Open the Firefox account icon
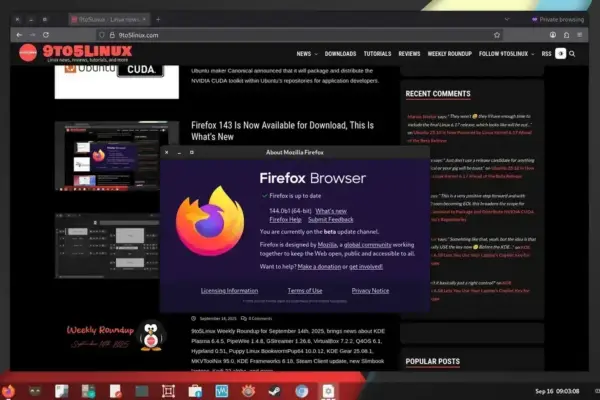This screenshot has height=400, width=600. click(553, 35)
